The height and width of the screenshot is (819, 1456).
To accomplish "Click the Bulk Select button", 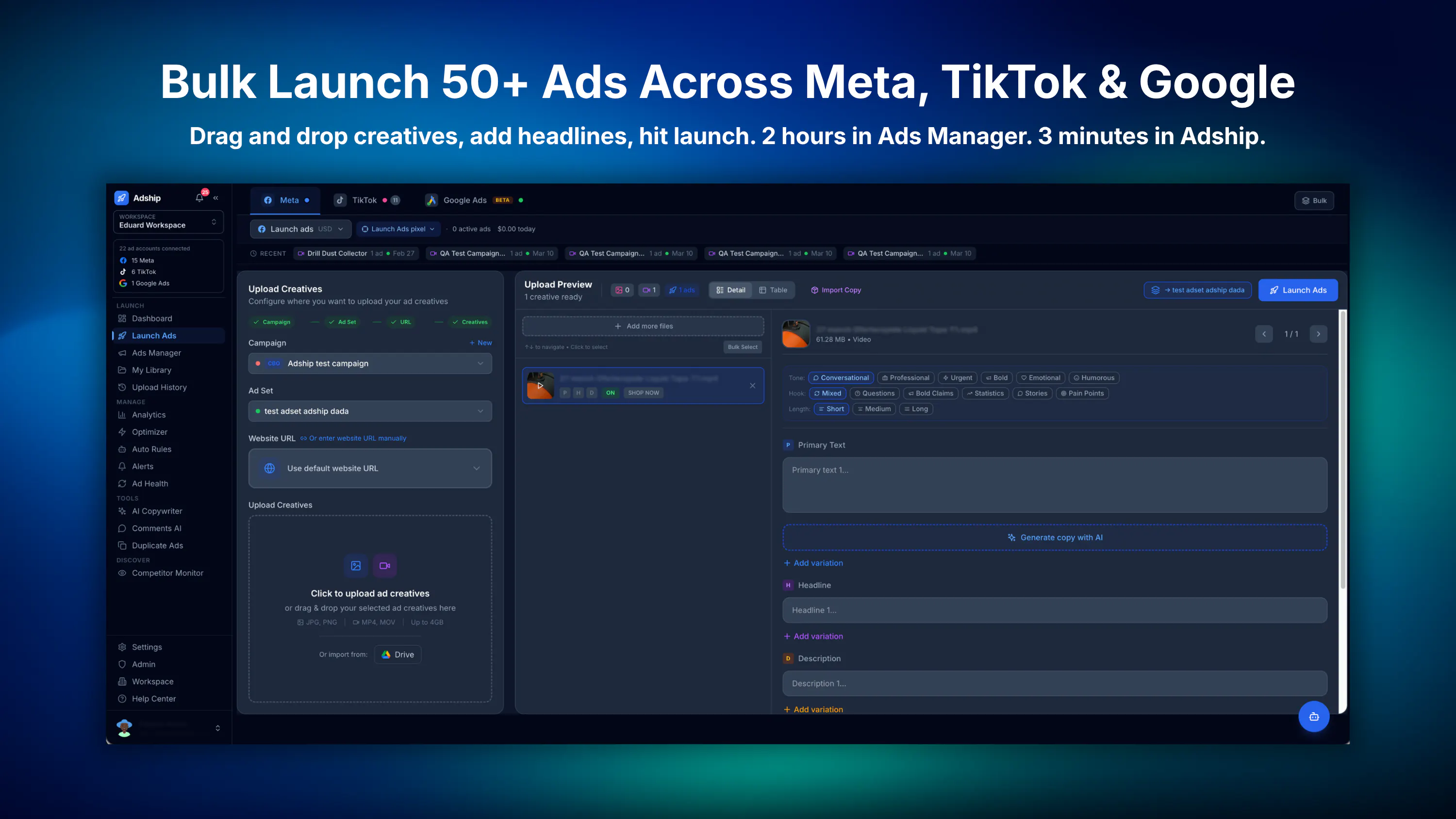I will pos(743,347).
